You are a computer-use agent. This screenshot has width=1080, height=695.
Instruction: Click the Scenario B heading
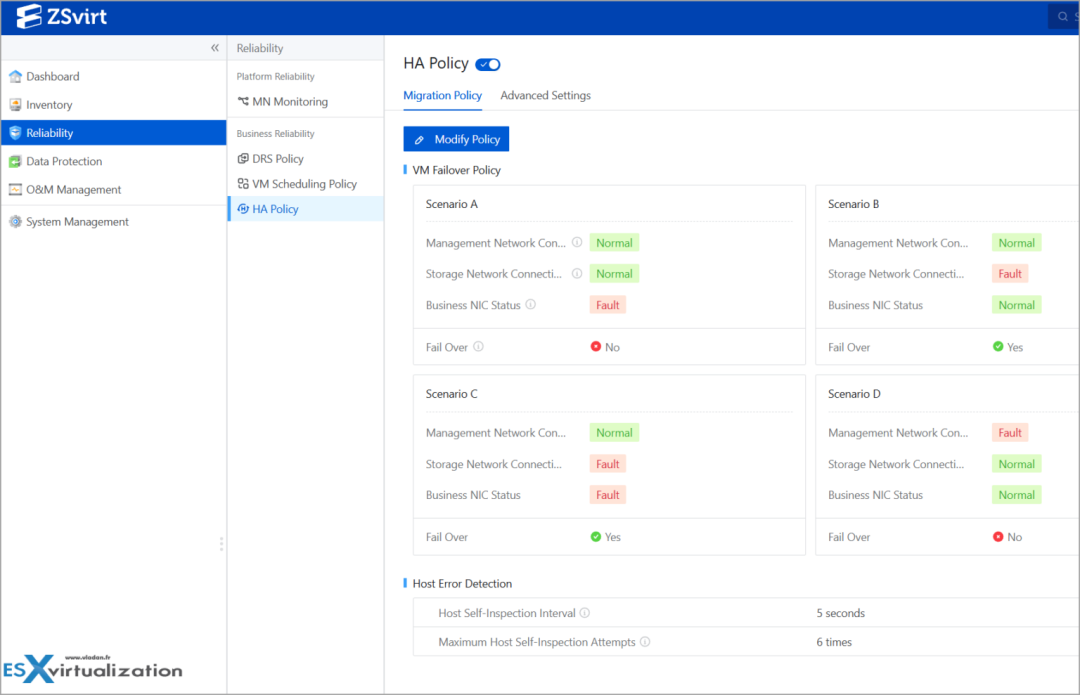pyautogui.click(x=853, y=204)
